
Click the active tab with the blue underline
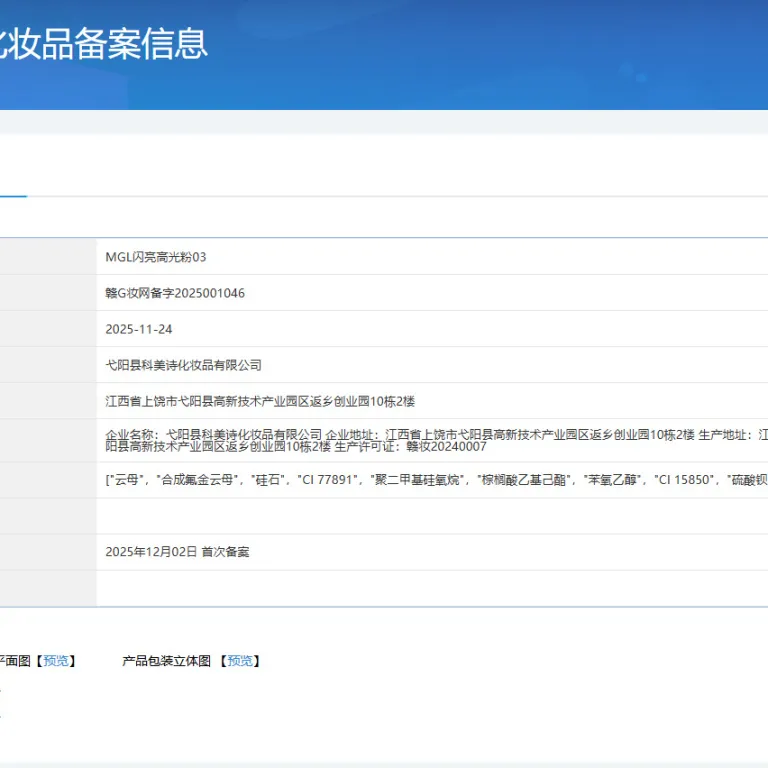pos(13,186)
